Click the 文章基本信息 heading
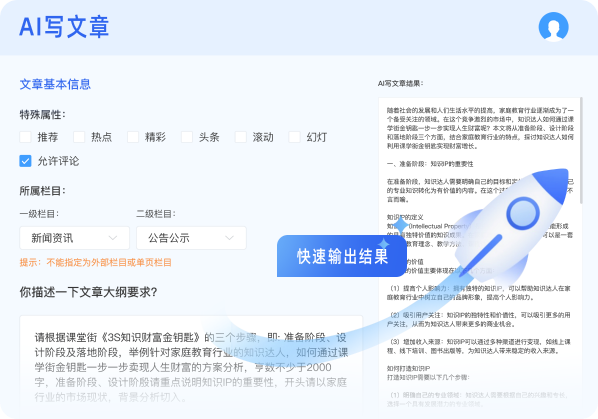The height and width of the screenshot is (419, 598). (x=55, y=84)
